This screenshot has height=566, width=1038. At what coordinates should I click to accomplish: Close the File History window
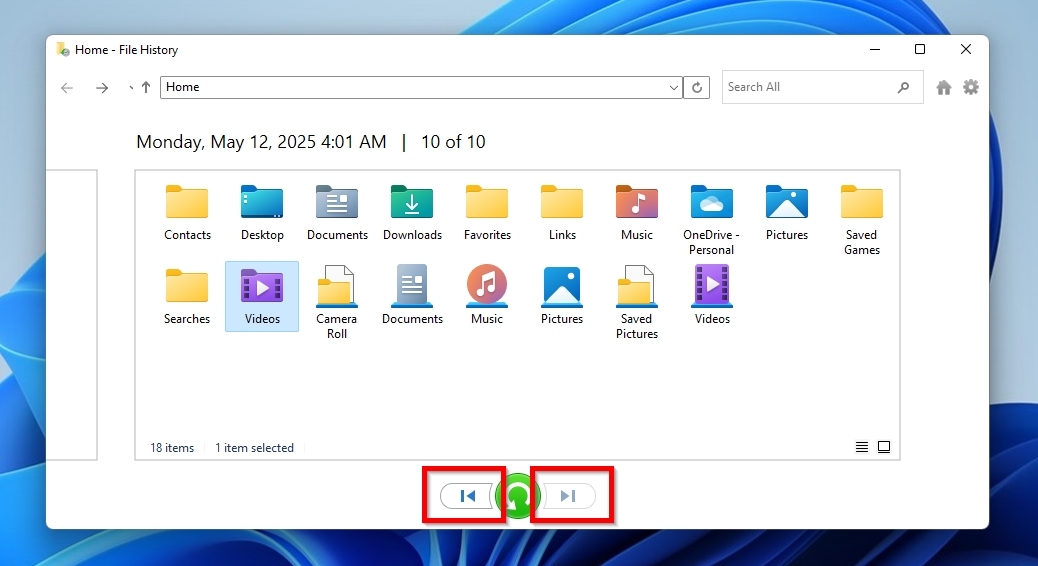(966, 49)
